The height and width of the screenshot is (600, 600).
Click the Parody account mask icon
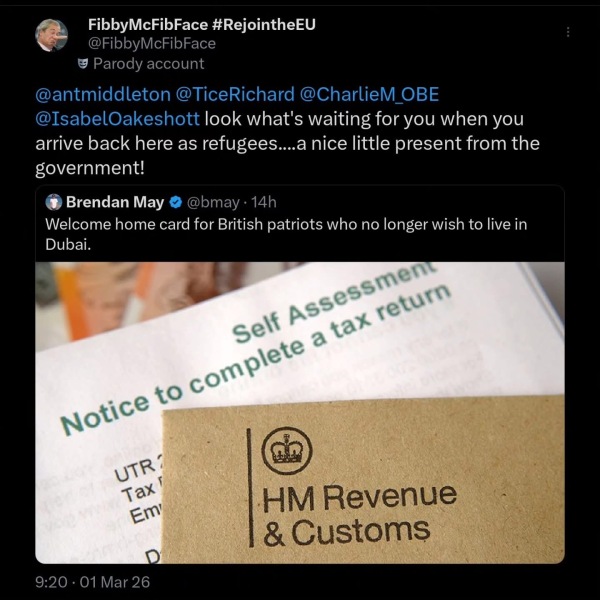tap(84, 64)
